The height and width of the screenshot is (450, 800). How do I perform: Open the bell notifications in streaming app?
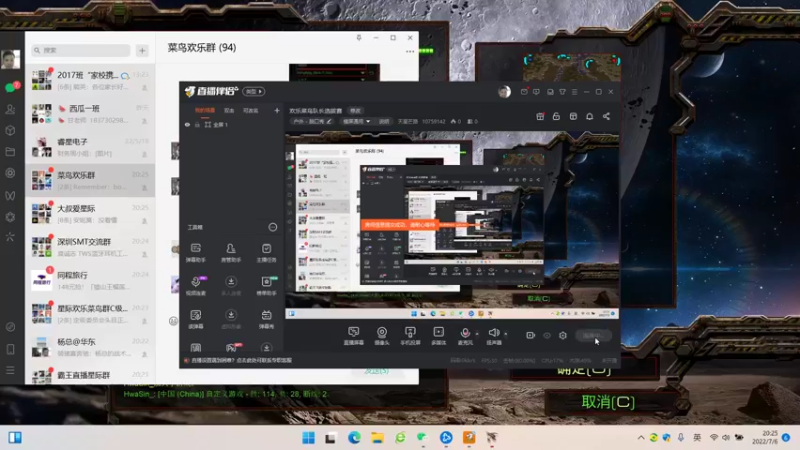(x=589, y=116)
